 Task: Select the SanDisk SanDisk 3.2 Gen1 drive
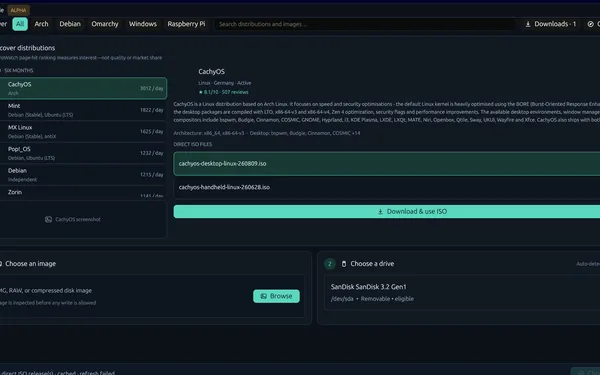click(x=462, y=292)
